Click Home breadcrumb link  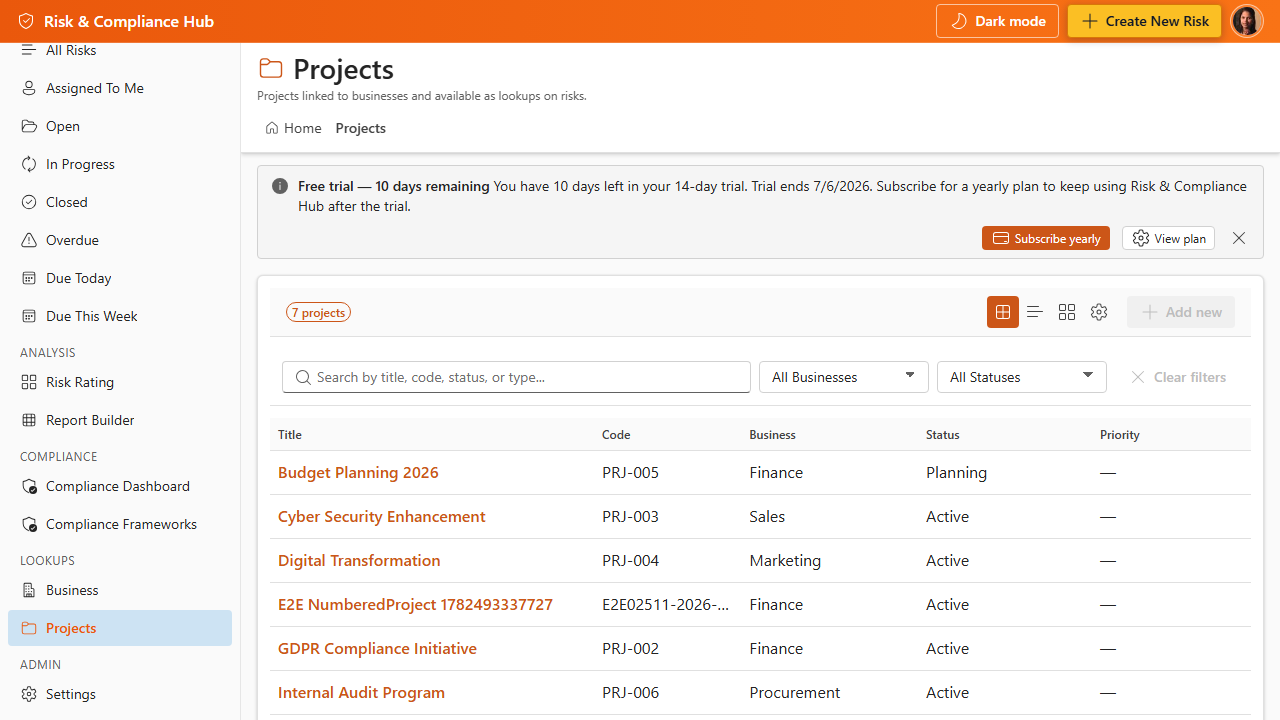pyautogui.click(x=293, y=128)
